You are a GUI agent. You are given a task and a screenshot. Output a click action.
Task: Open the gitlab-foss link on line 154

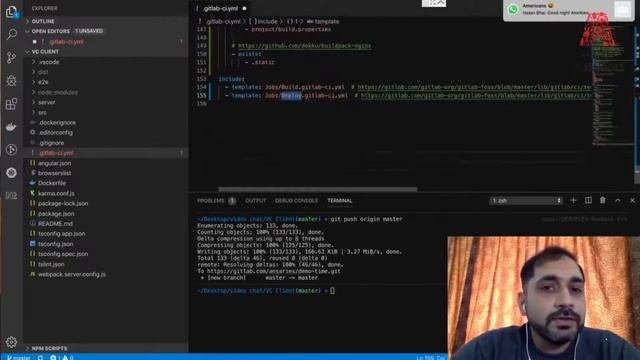[x=474, y=87]
